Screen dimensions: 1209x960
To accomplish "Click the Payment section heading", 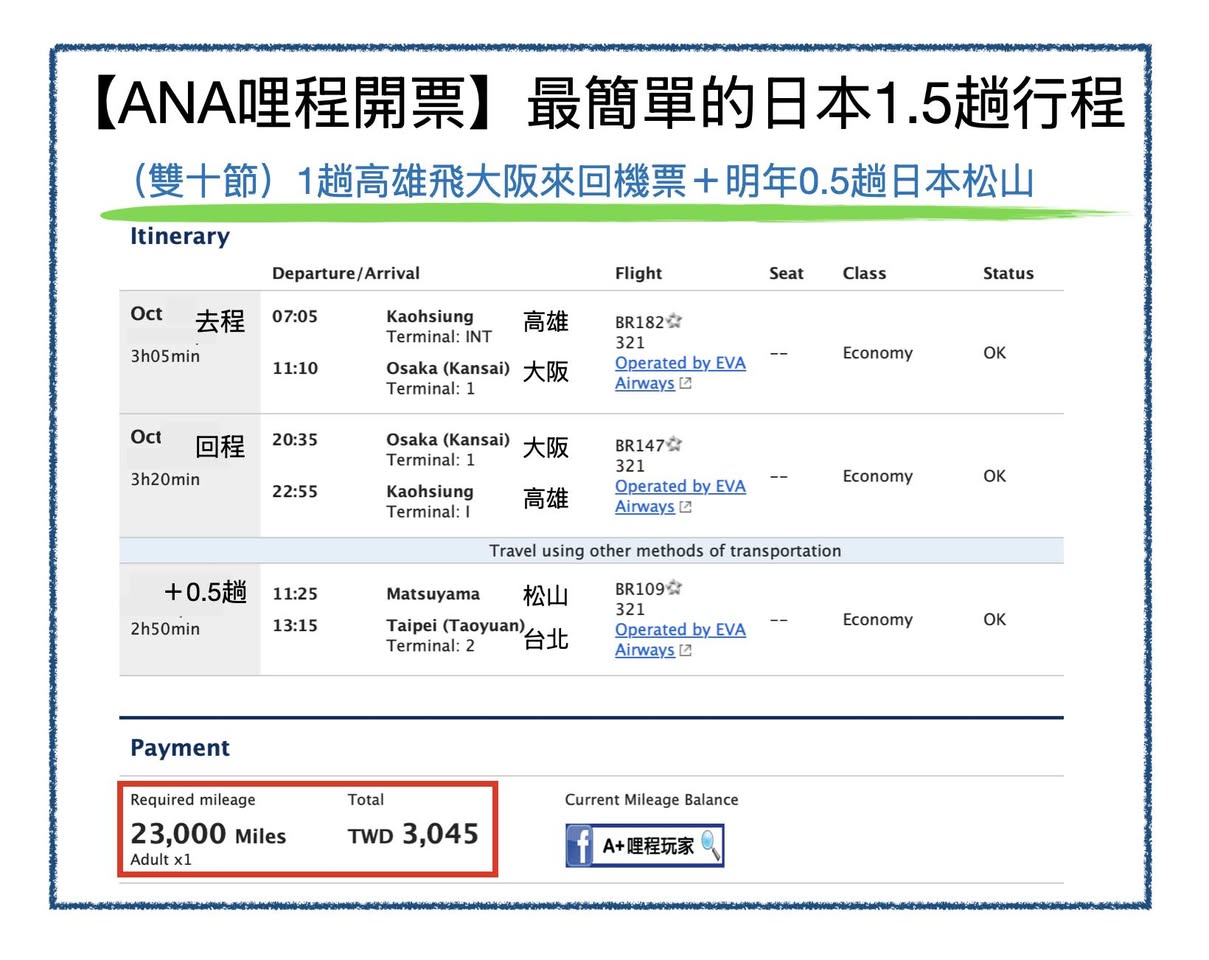I will pos(179,748).
